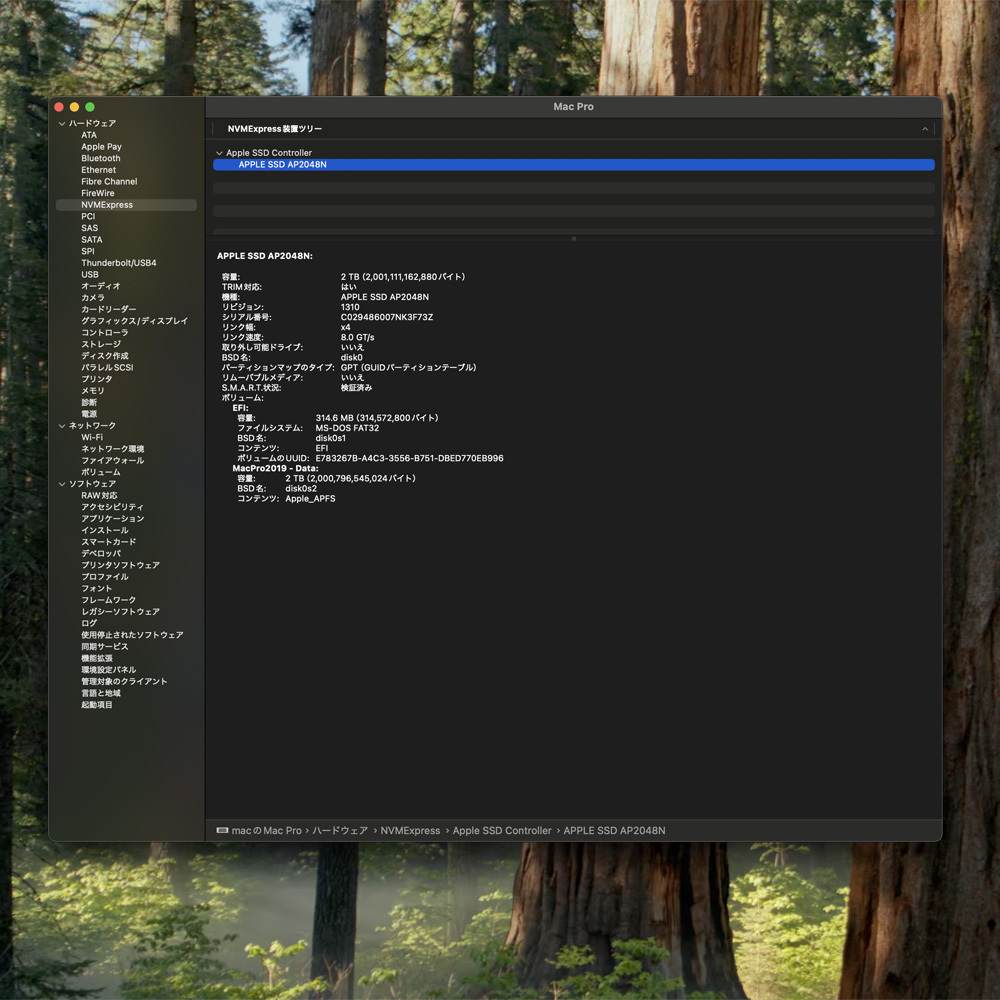Select 管理対象のクライアント in the sidebar
This screenshot has width=1000, height=1000.
pyautogui.click(x=124, y=681)
